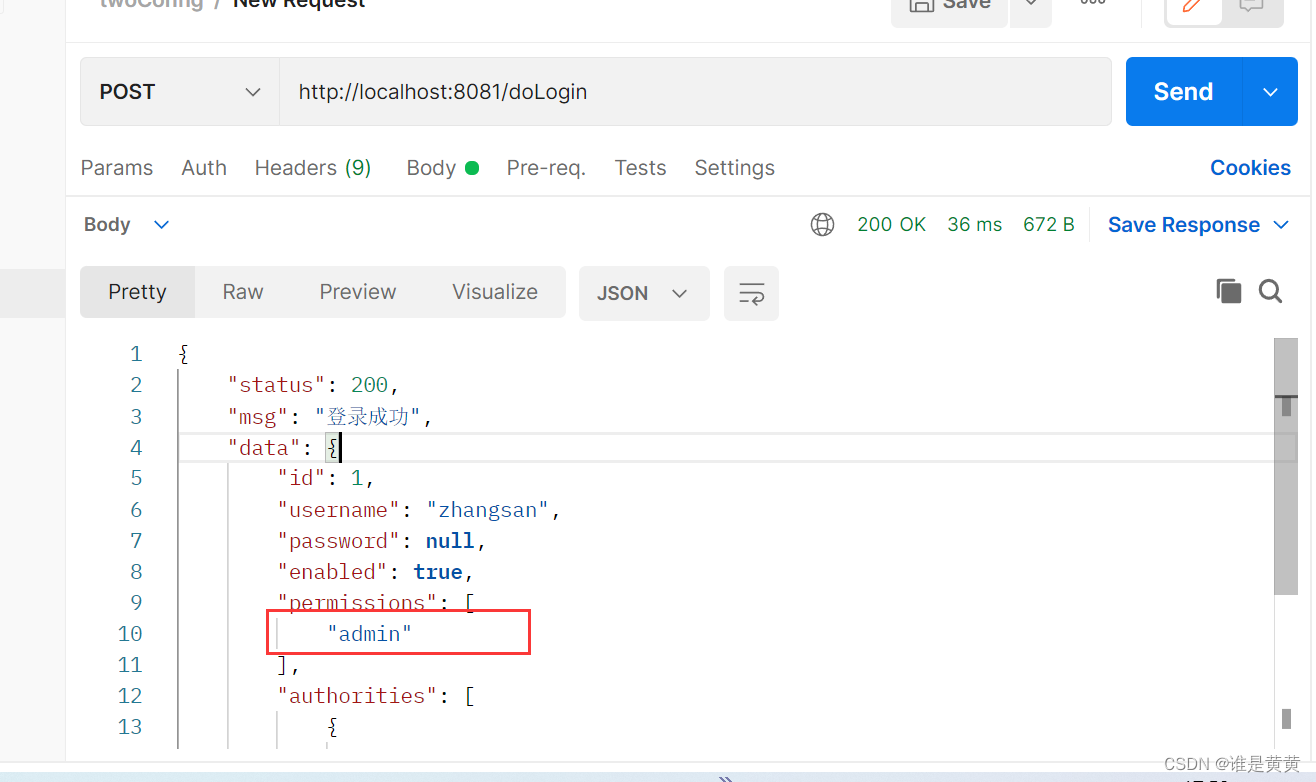Click the "authorities" key
Screen dimensions: 1316x782
coord(357,695)
